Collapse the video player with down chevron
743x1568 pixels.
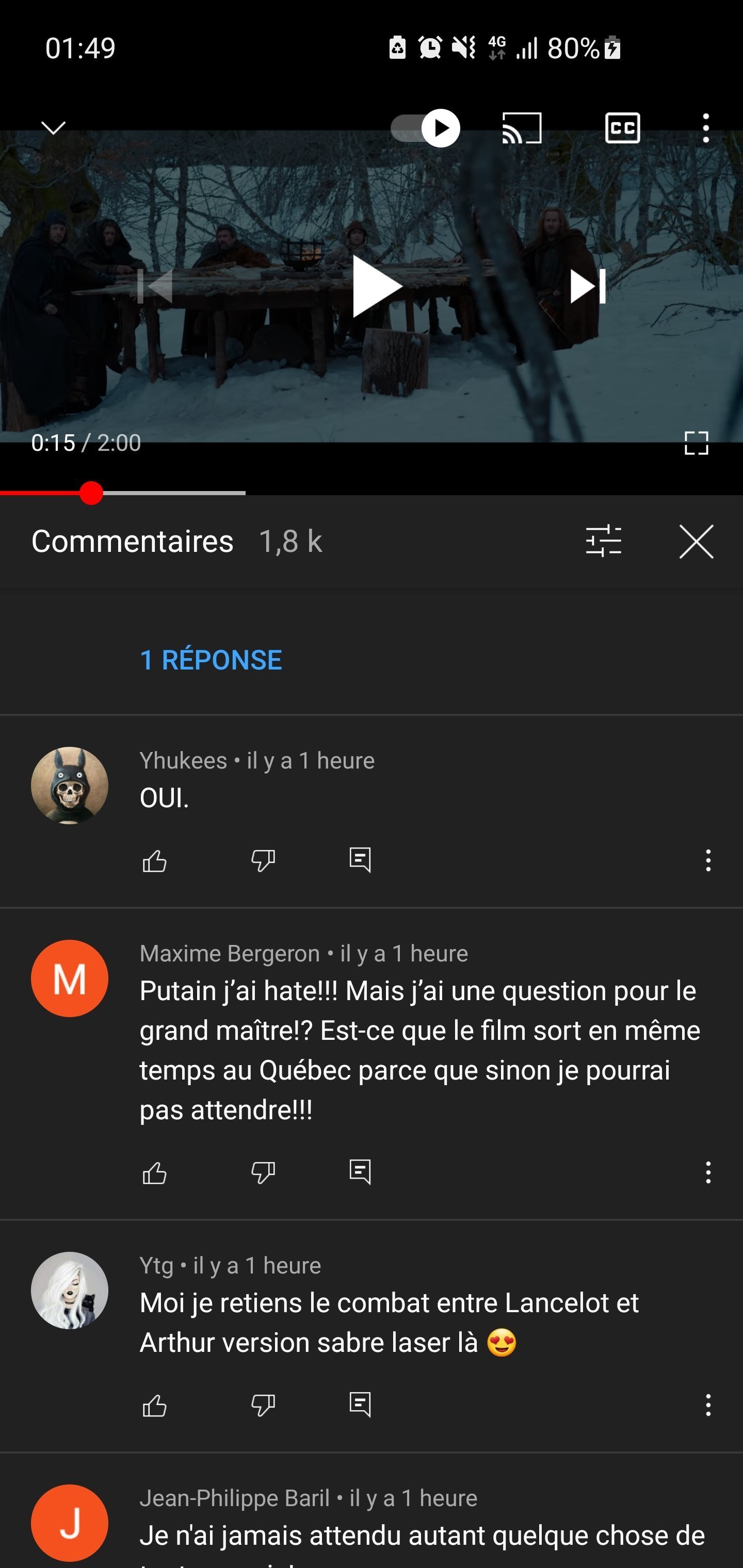[54, 127]
